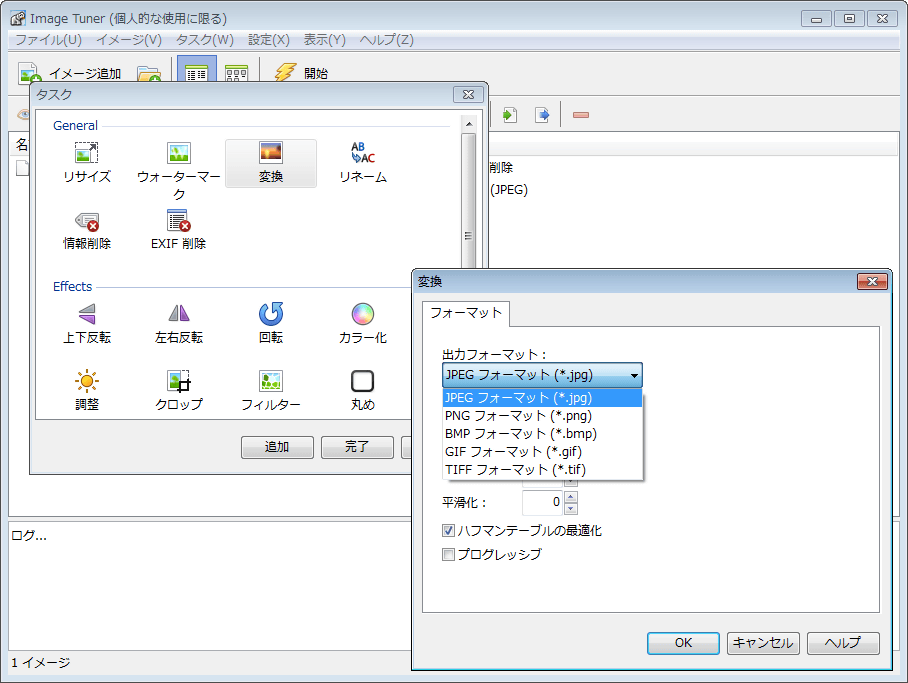The height and width of the screenshot is (683, 908).
Task: Choose the カラー化 (Colorize) effect
Action: pyautogui.click(x=363, y=324)
